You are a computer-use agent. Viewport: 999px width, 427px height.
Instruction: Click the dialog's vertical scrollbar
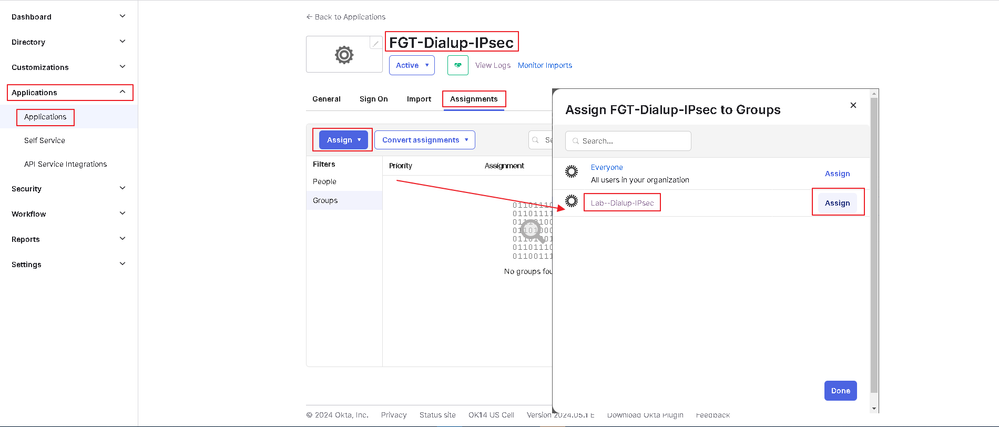coord(874,250)
